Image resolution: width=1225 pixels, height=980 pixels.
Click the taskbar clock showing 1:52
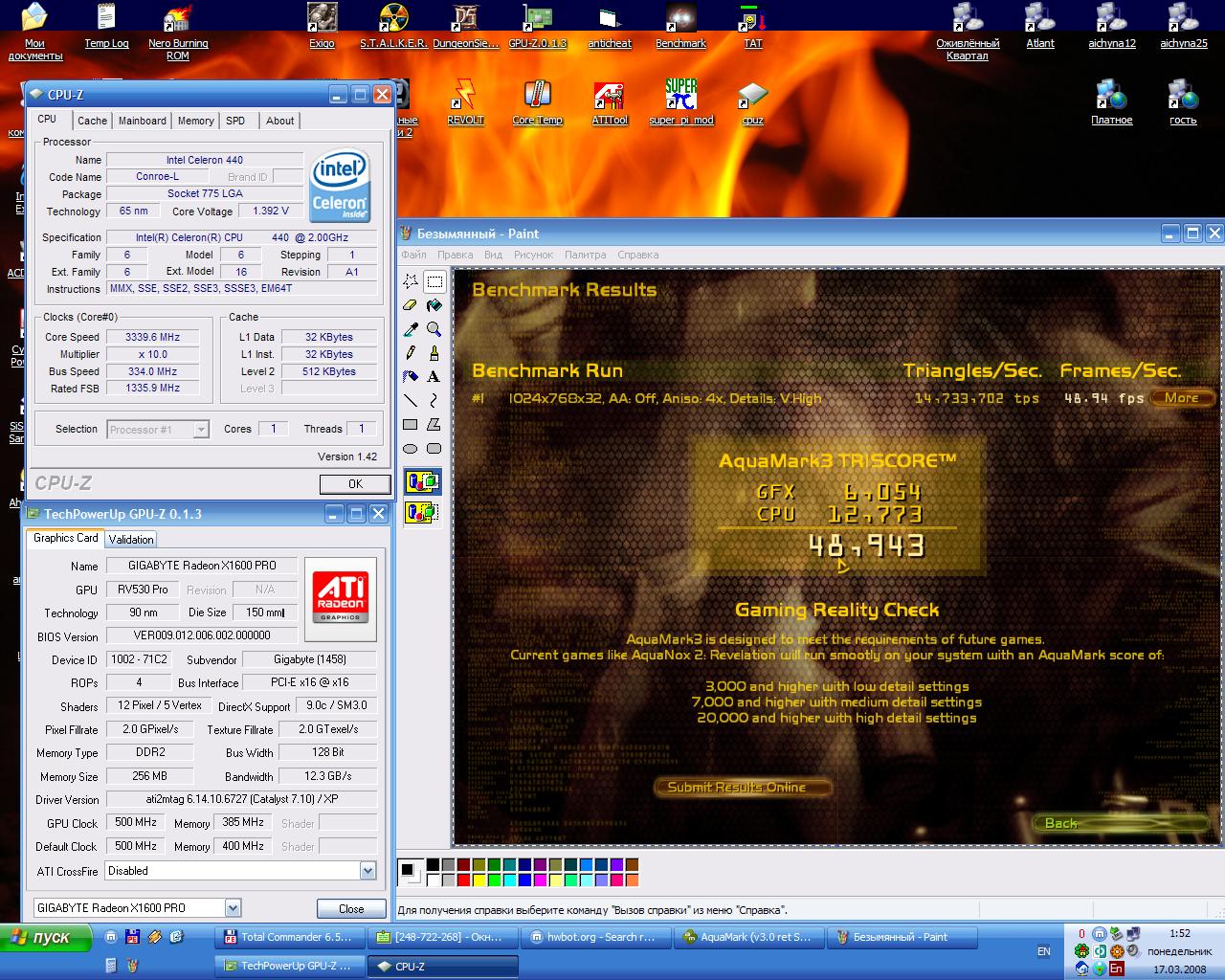pyautogui.click(x=1179, y=933)
